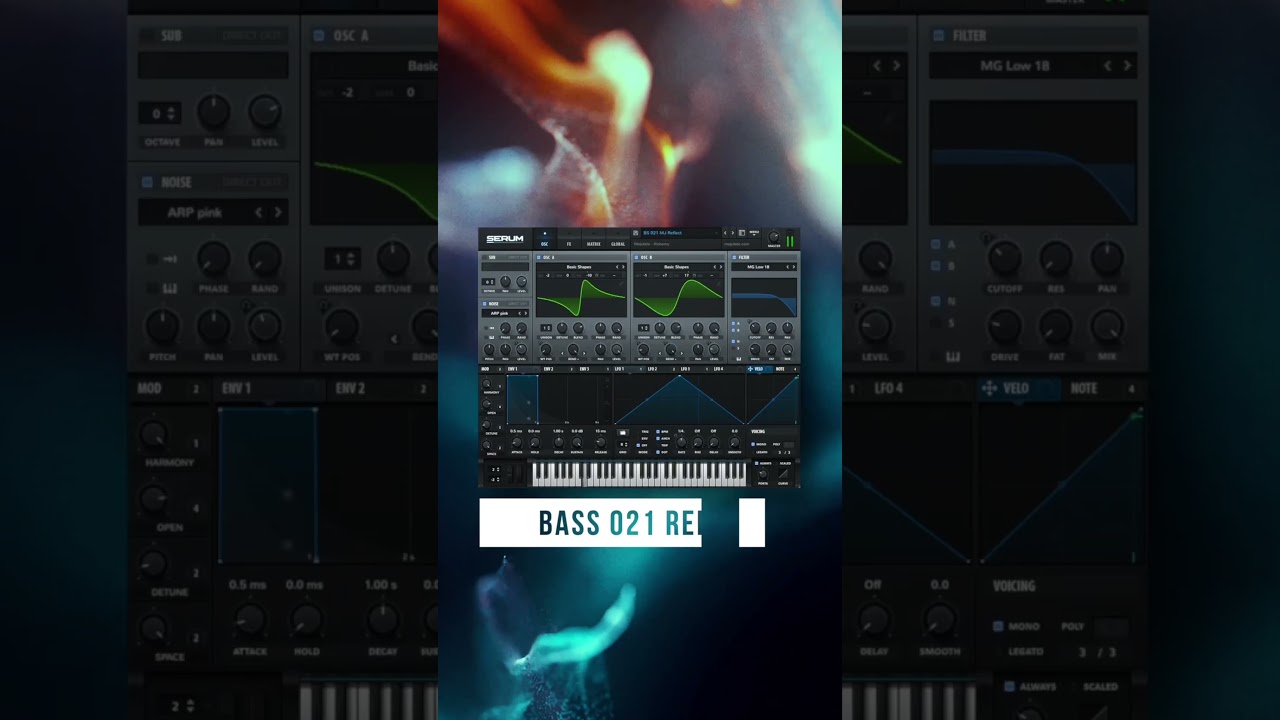The height and width of the screenshot is (720, 1280).
Task: Click the MASTER volume knob in the small Serum
Action: click(774, 237)
